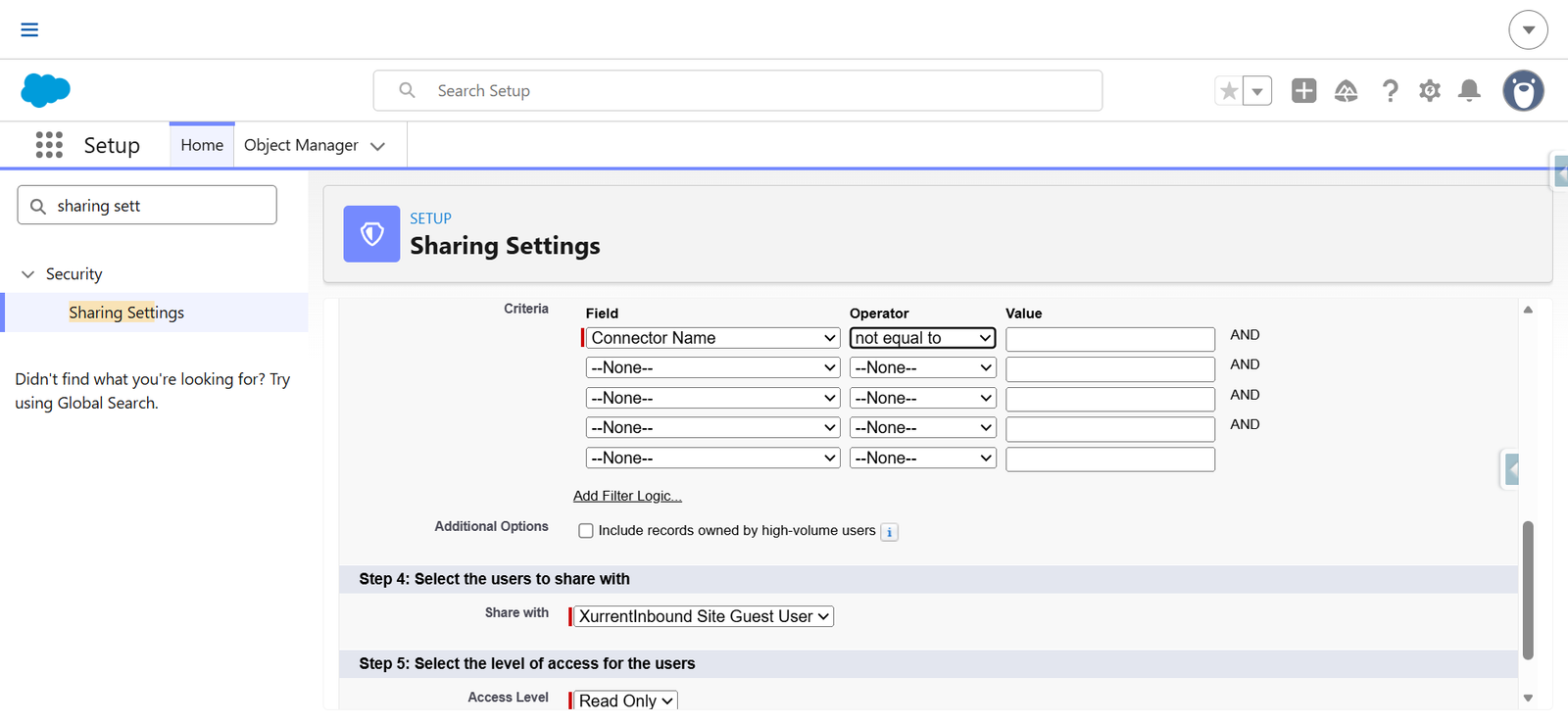Viewport: 1568px width, 725px height.
Task: Click the first criteria Value field
Action: click(1110, 339)
